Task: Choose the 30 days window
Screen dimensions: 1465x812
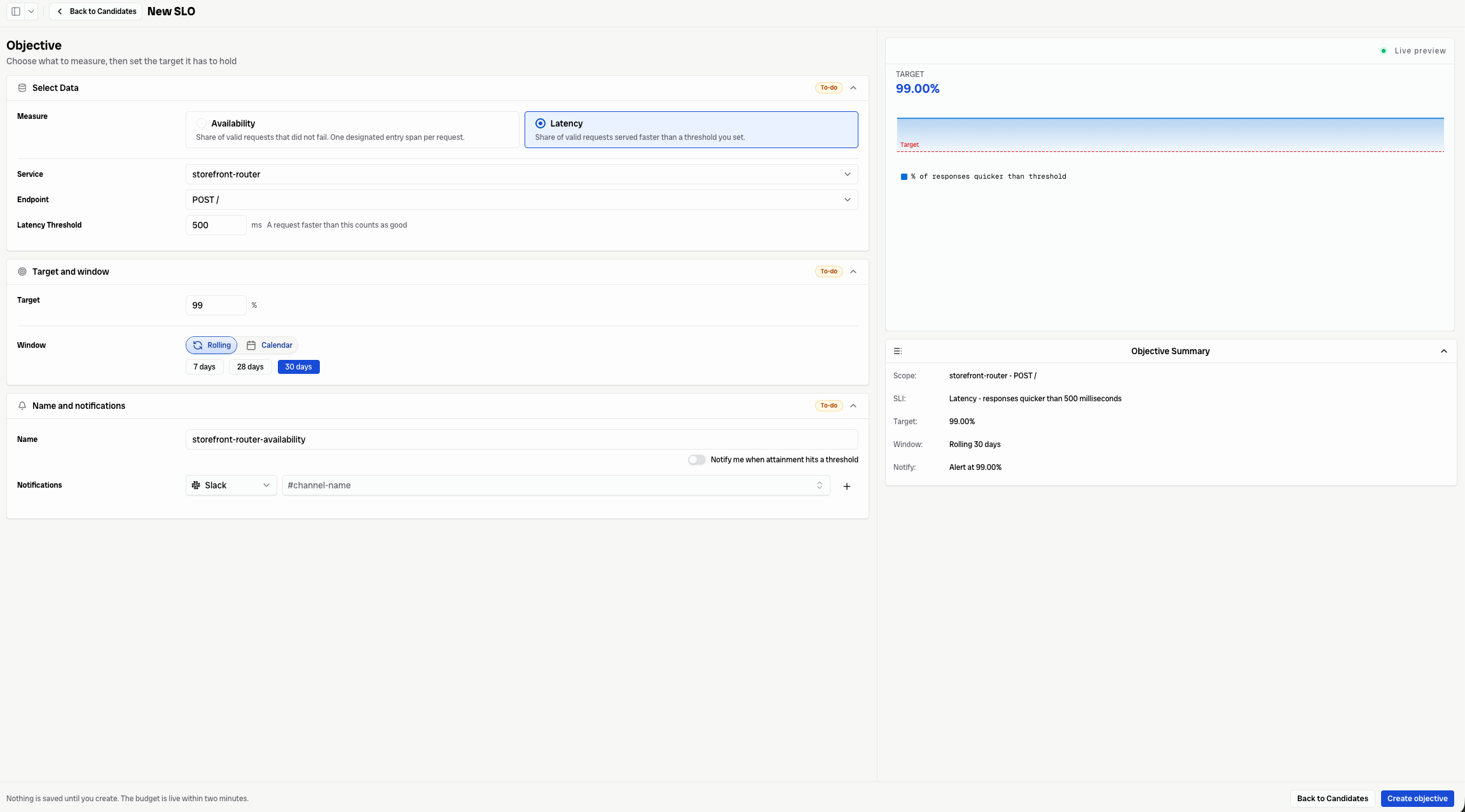Action: [x=299, y=367]
